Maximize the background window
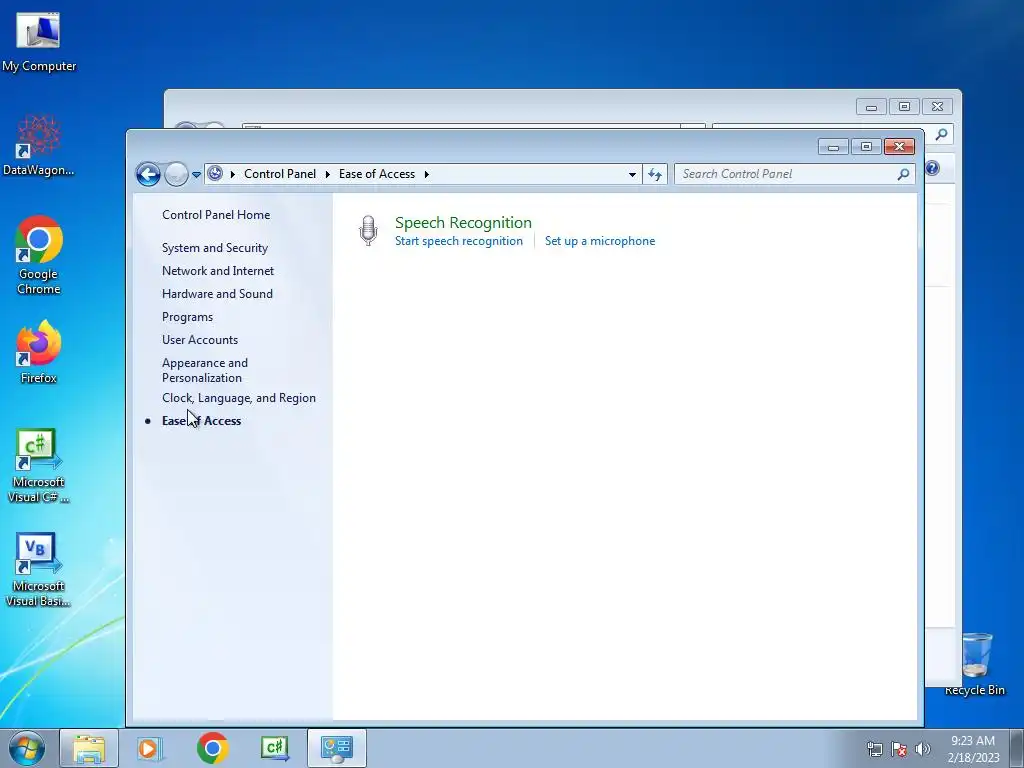The height and width of the screenshot is (768, 1024). 904,106
